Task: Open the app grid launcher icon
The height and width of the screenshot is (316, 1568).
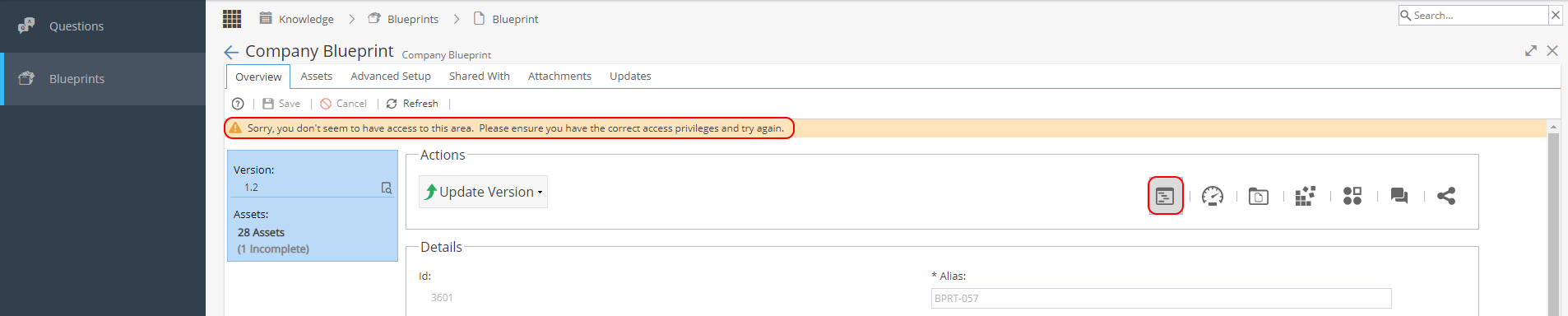Action: click(232, 18)
